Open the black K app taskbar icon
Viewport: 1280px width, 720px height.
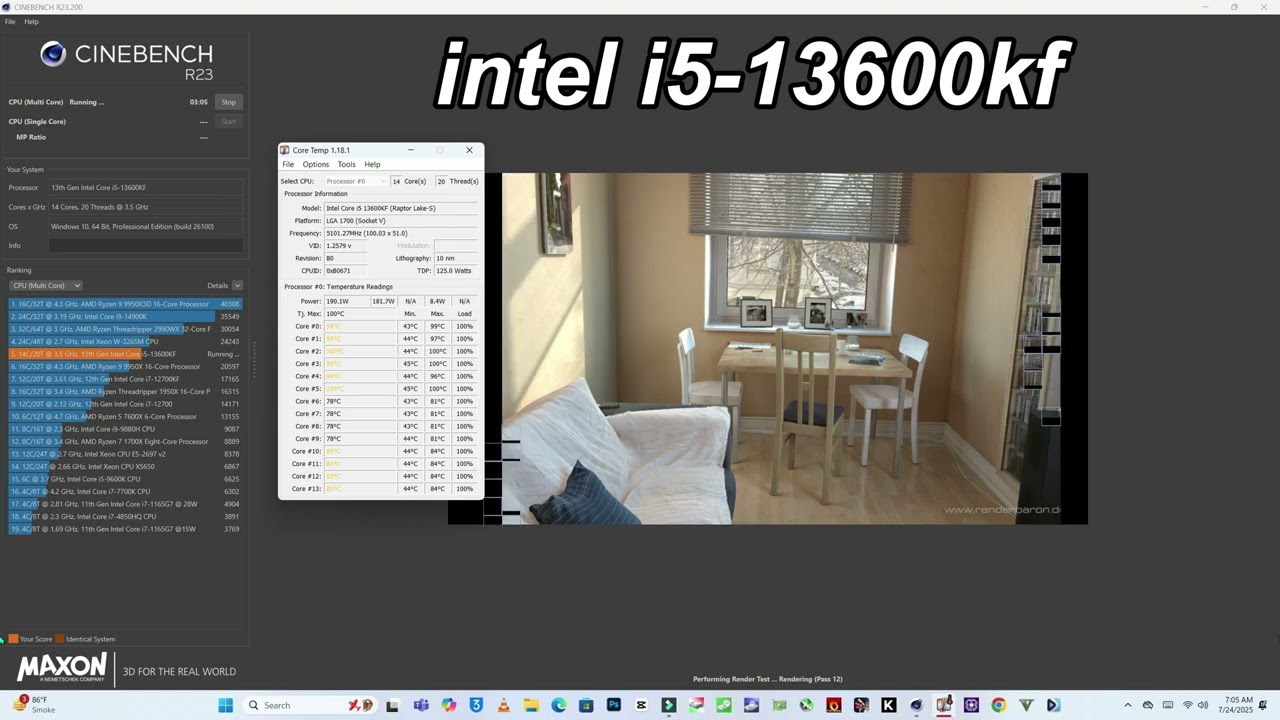click(889, 705)
